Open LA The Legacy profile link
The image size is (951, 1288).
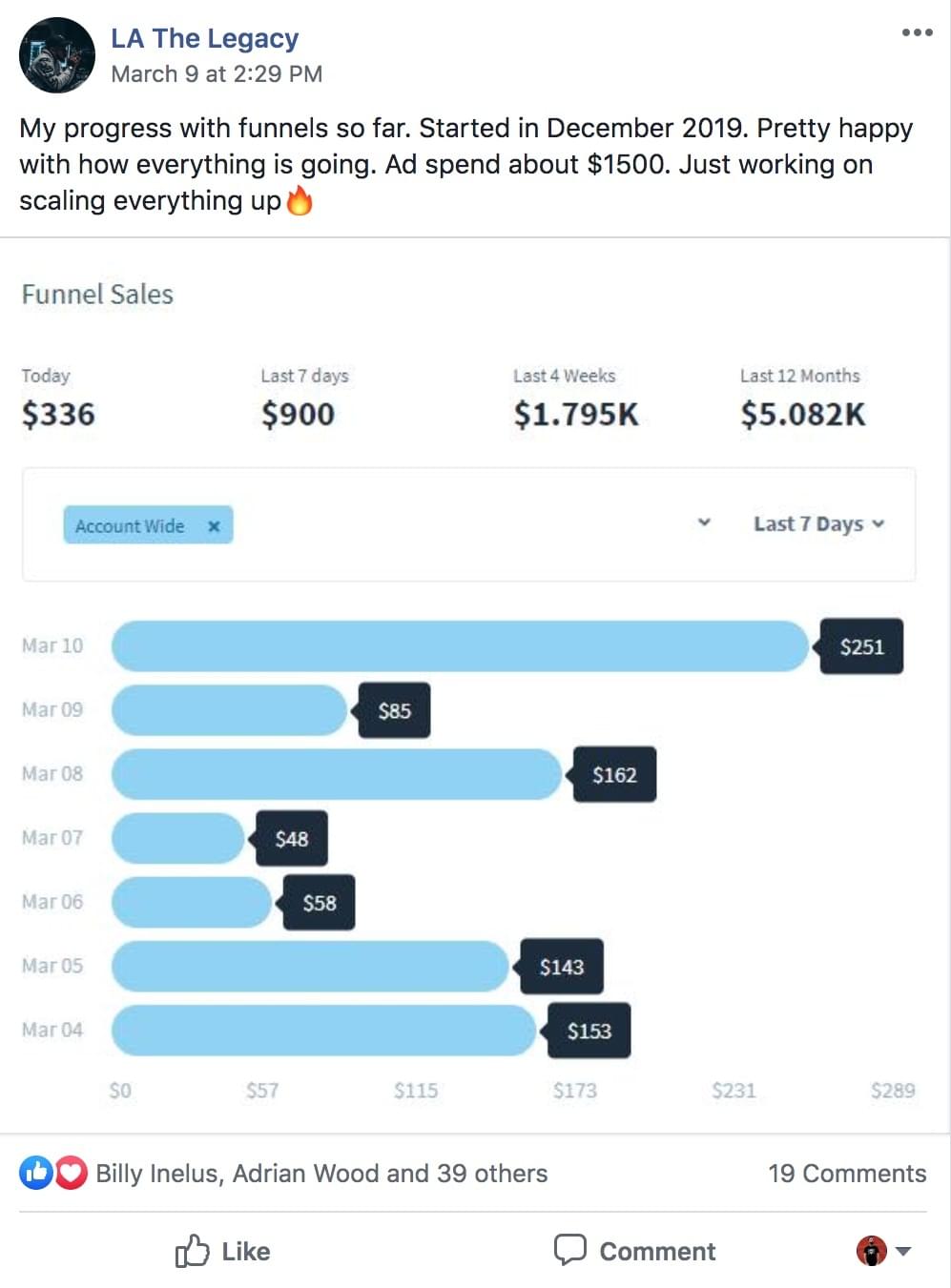click(204, 38)
